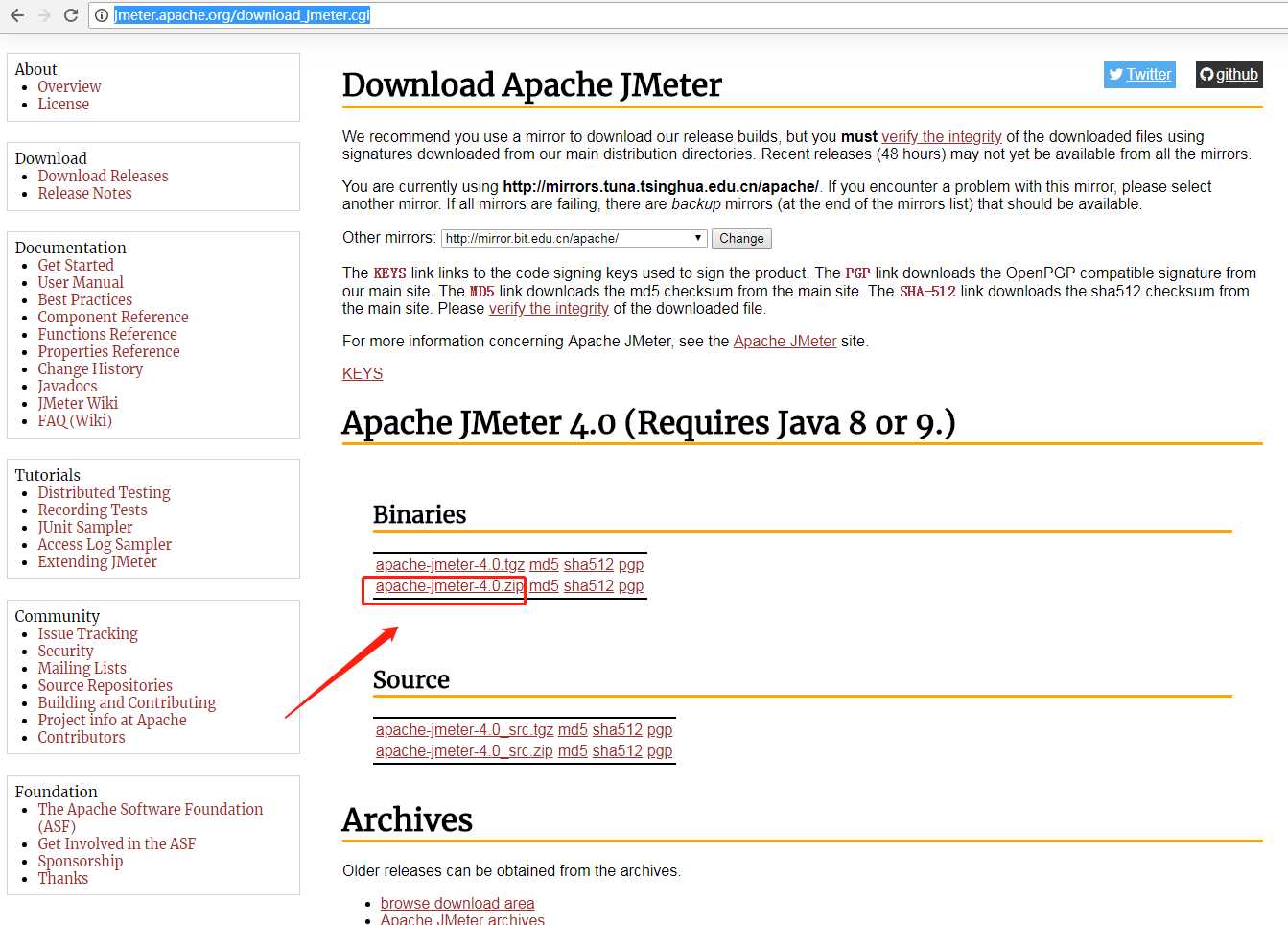Open JUnit Sampler tutorial
The width and height of the screenshot is (1288, 925).
[x=85, y=527]
